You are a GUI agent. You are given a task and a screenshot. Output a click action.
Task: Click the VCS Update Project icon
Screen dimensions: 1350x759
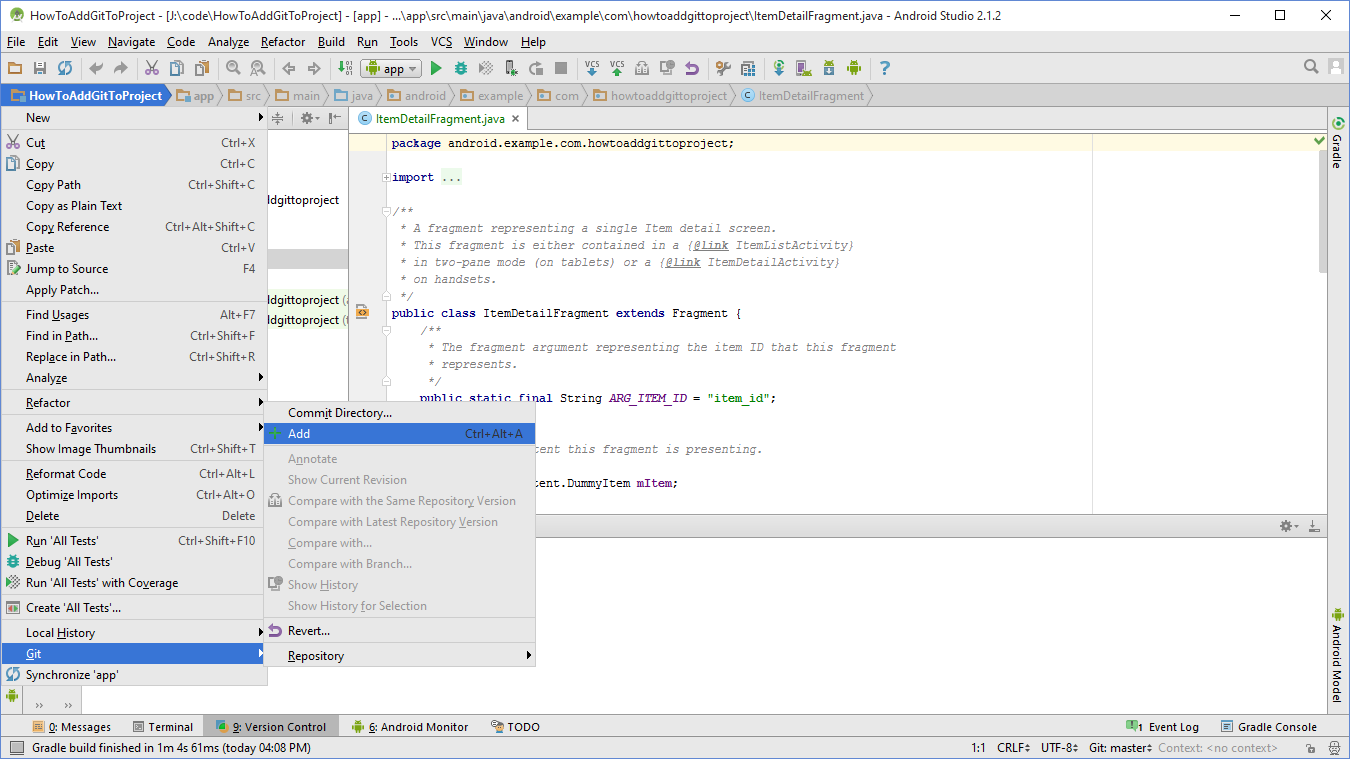[x=592, y=68]
